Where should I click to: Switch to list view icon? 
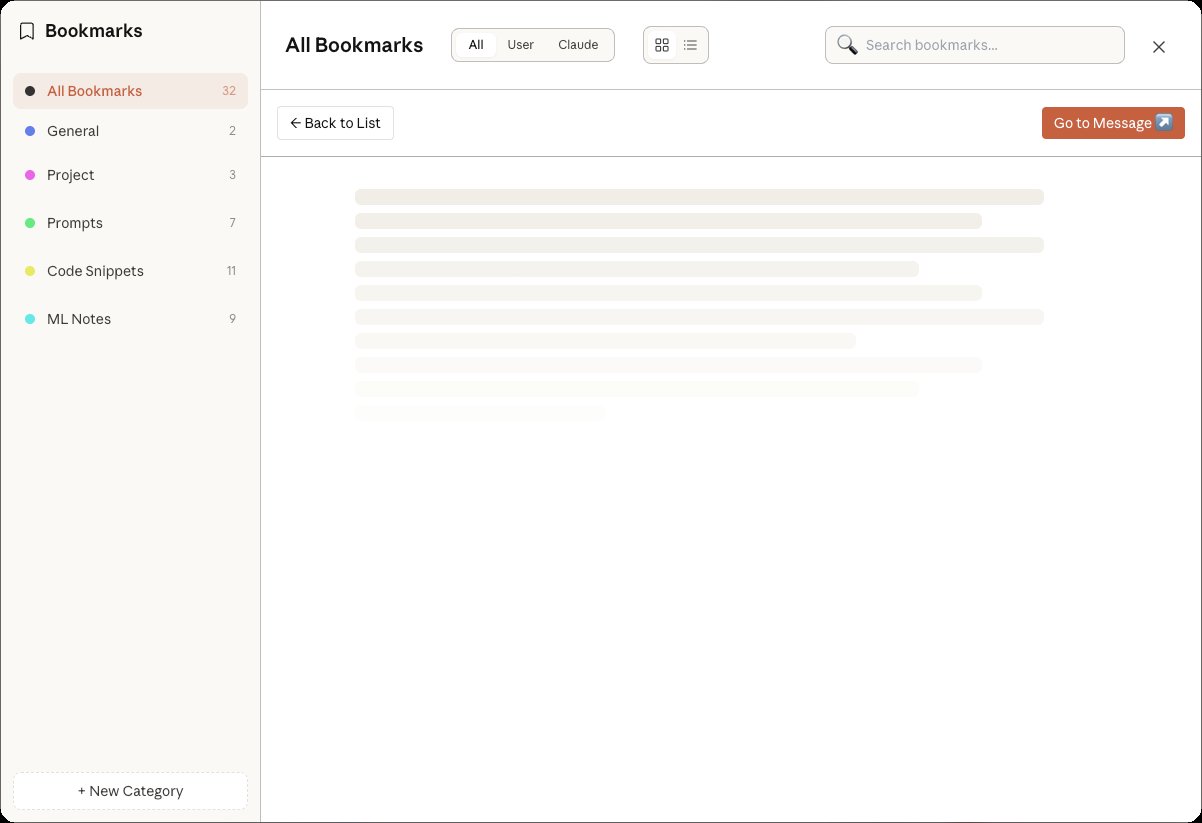pos(690,45)
